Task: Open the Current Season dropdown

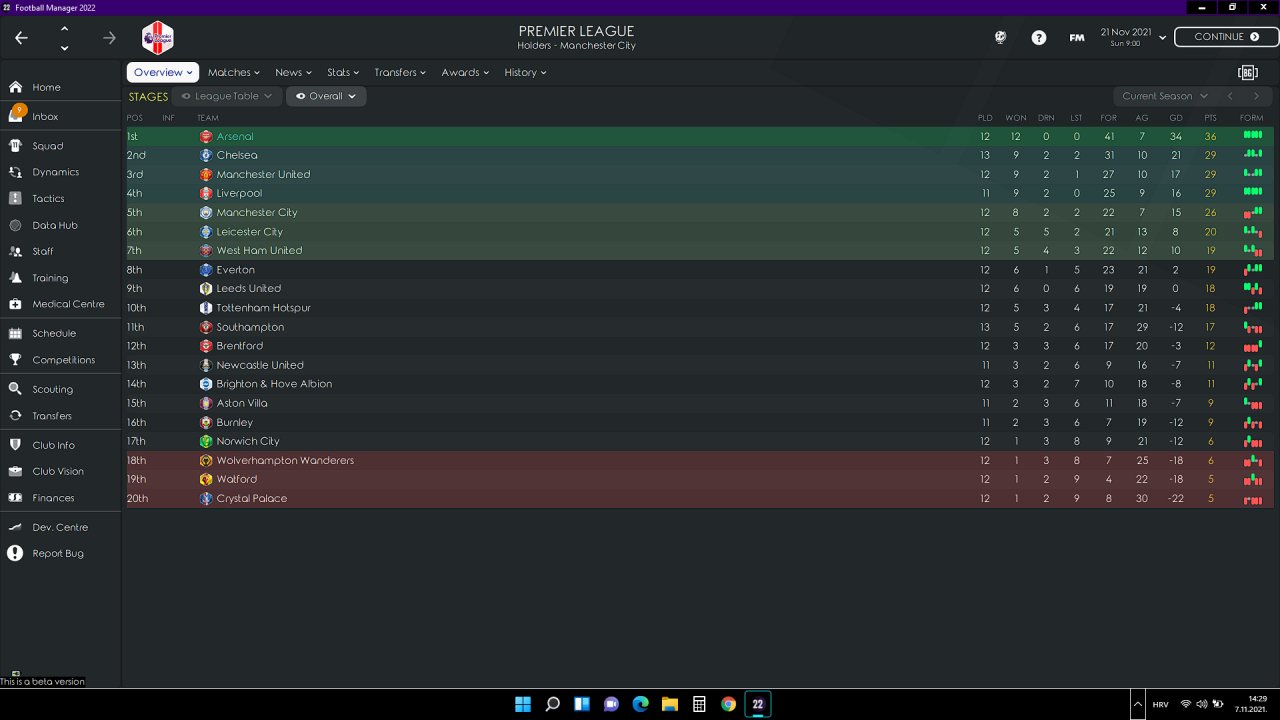Action: coord(1164,96)
